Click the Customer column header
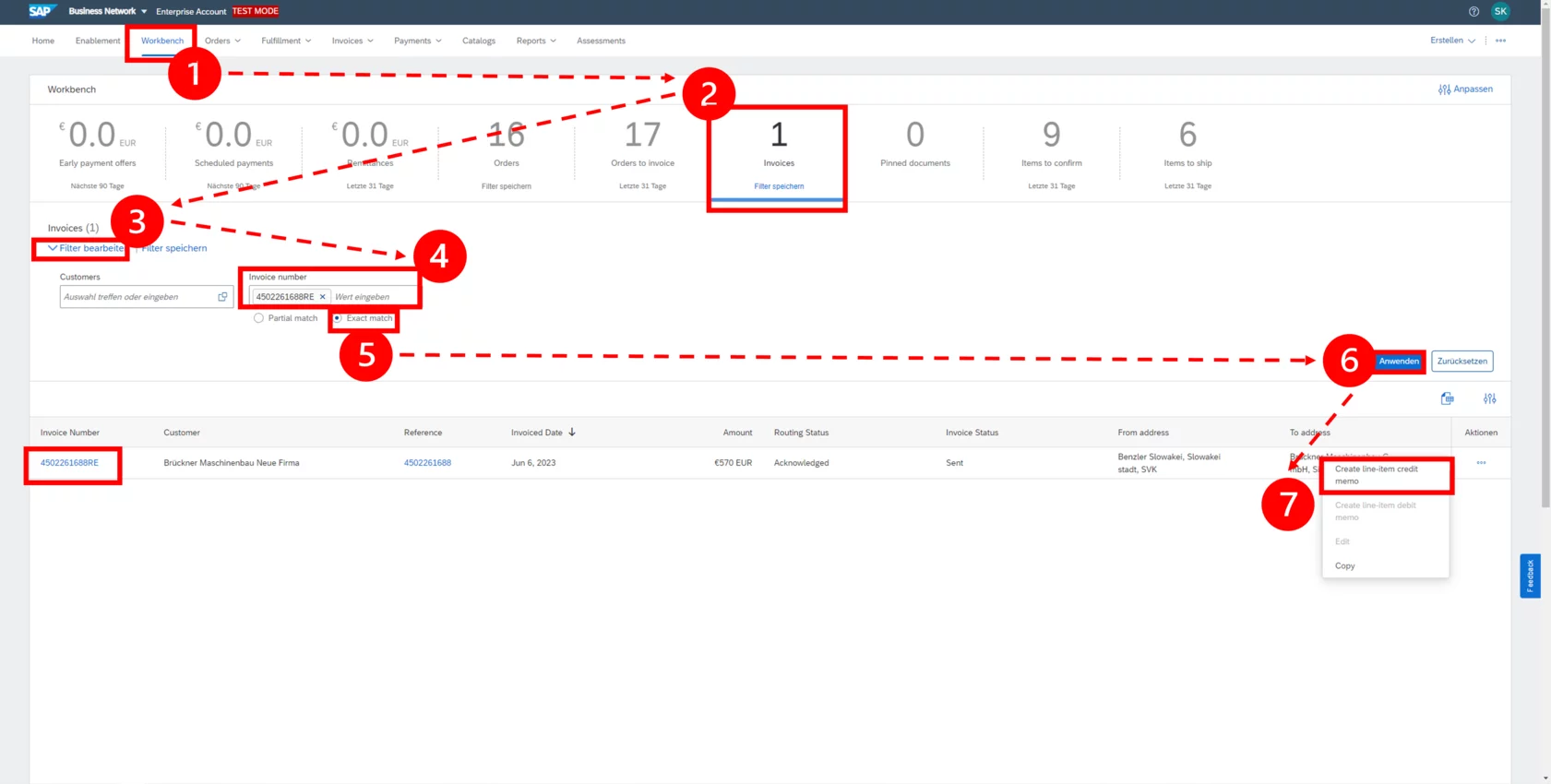The image size is (1551, 784). (x=182, y=433)
